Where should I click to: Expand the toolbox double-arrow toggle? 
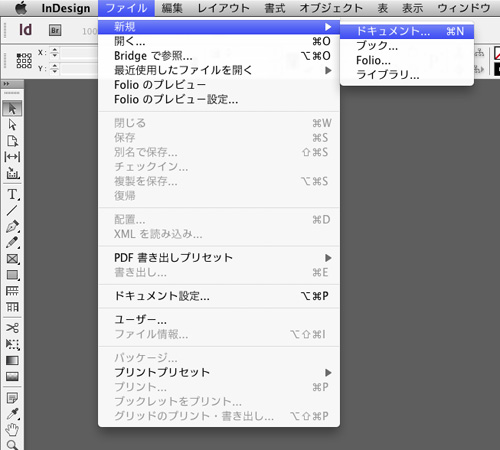6,84
